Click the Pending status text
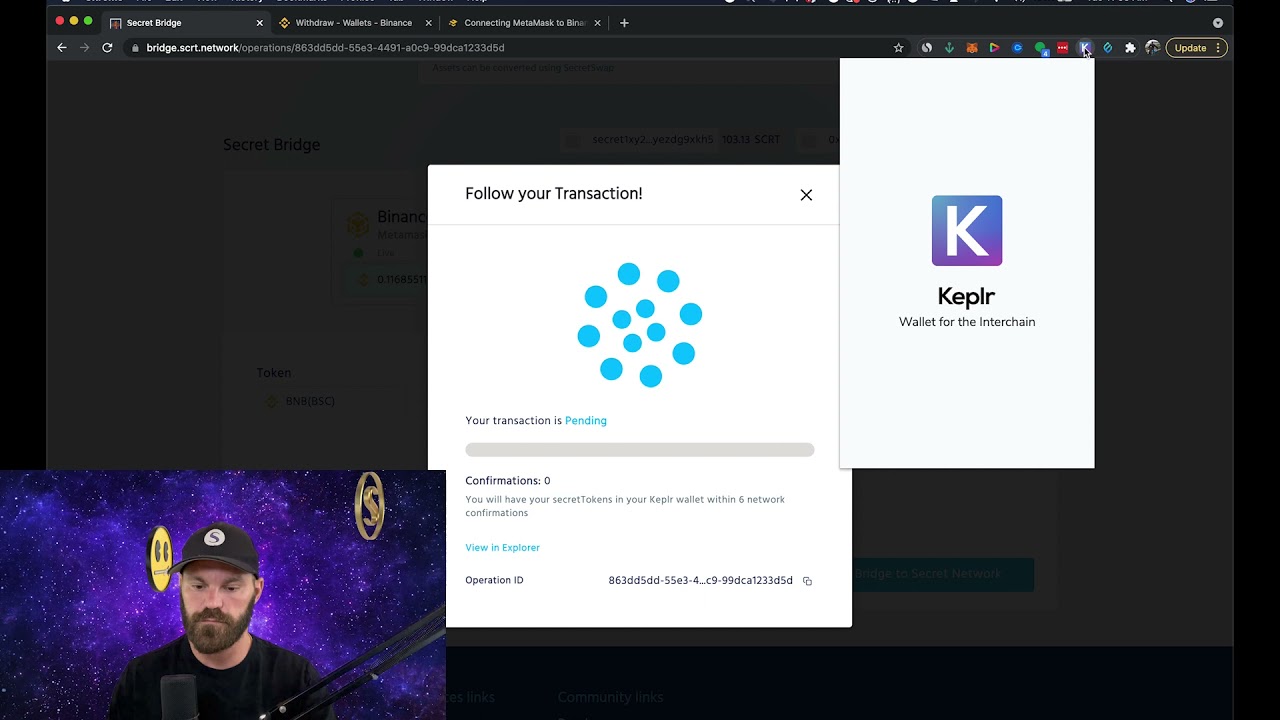This screenshot has width=1280, height=720. [x=586, y=421]
